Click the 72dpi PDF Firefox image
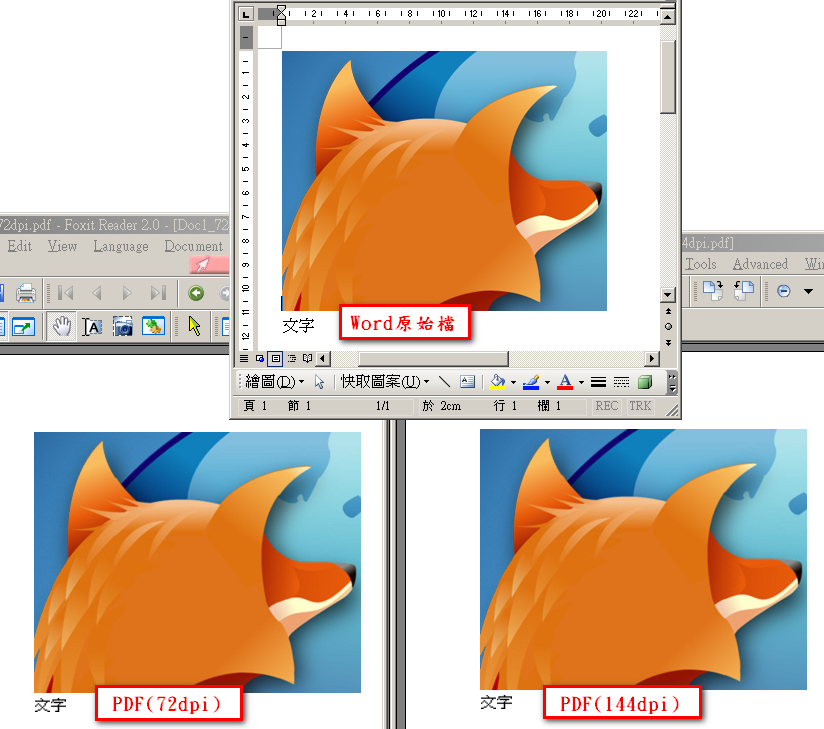This screenshot has height=729, width=824. tap(198, 562)
